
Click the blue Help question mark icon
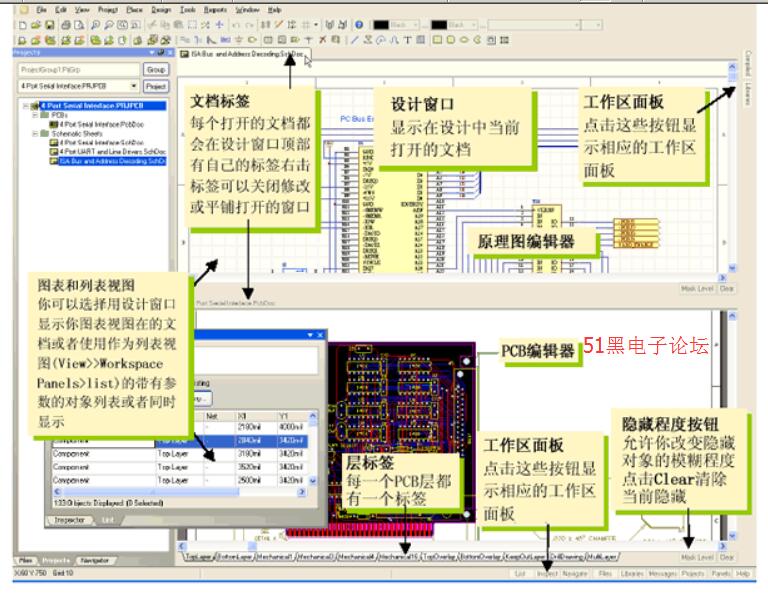(359, 24)
